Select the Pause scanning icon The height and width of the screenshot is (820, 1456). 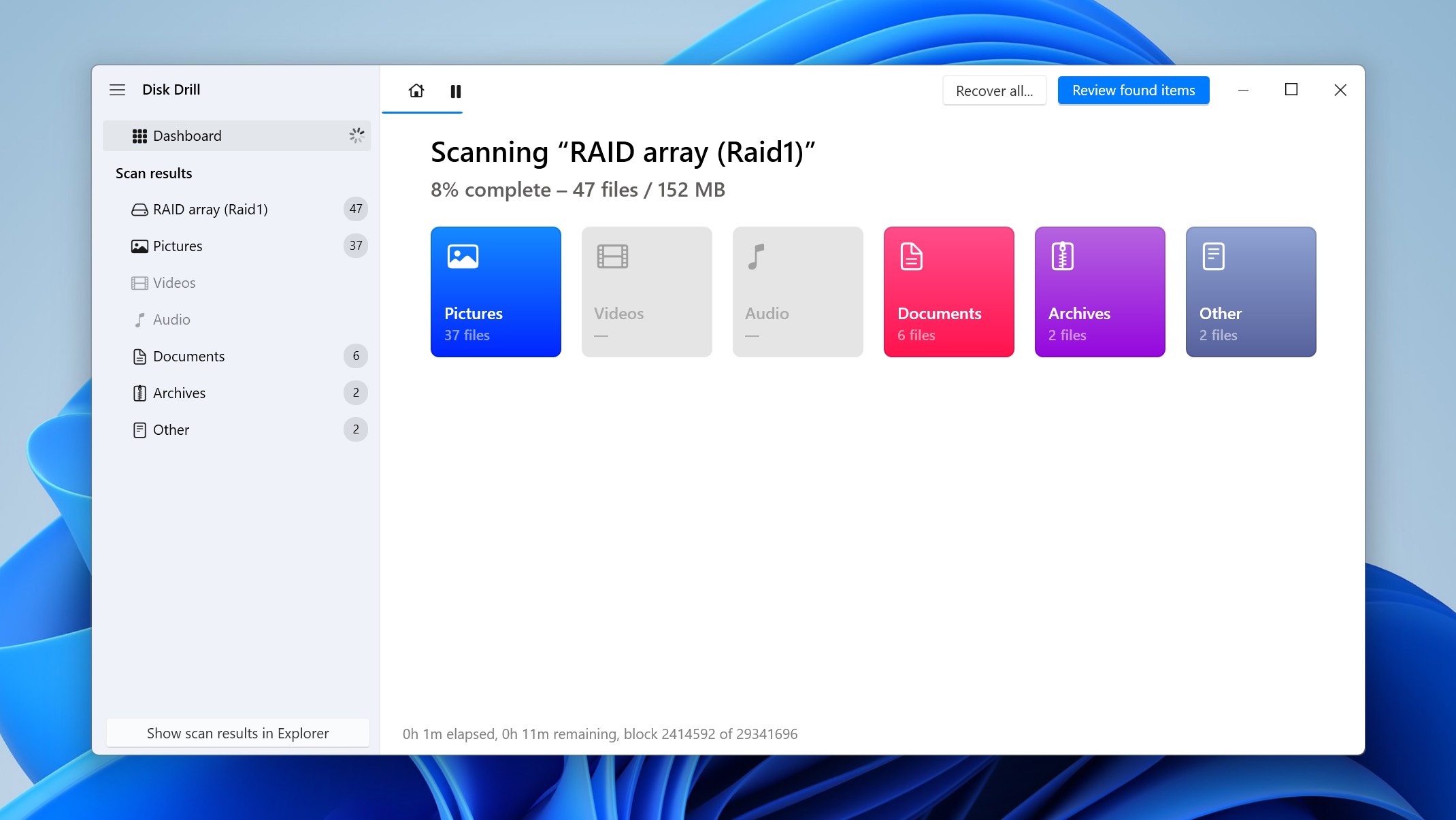click(455, 91)
